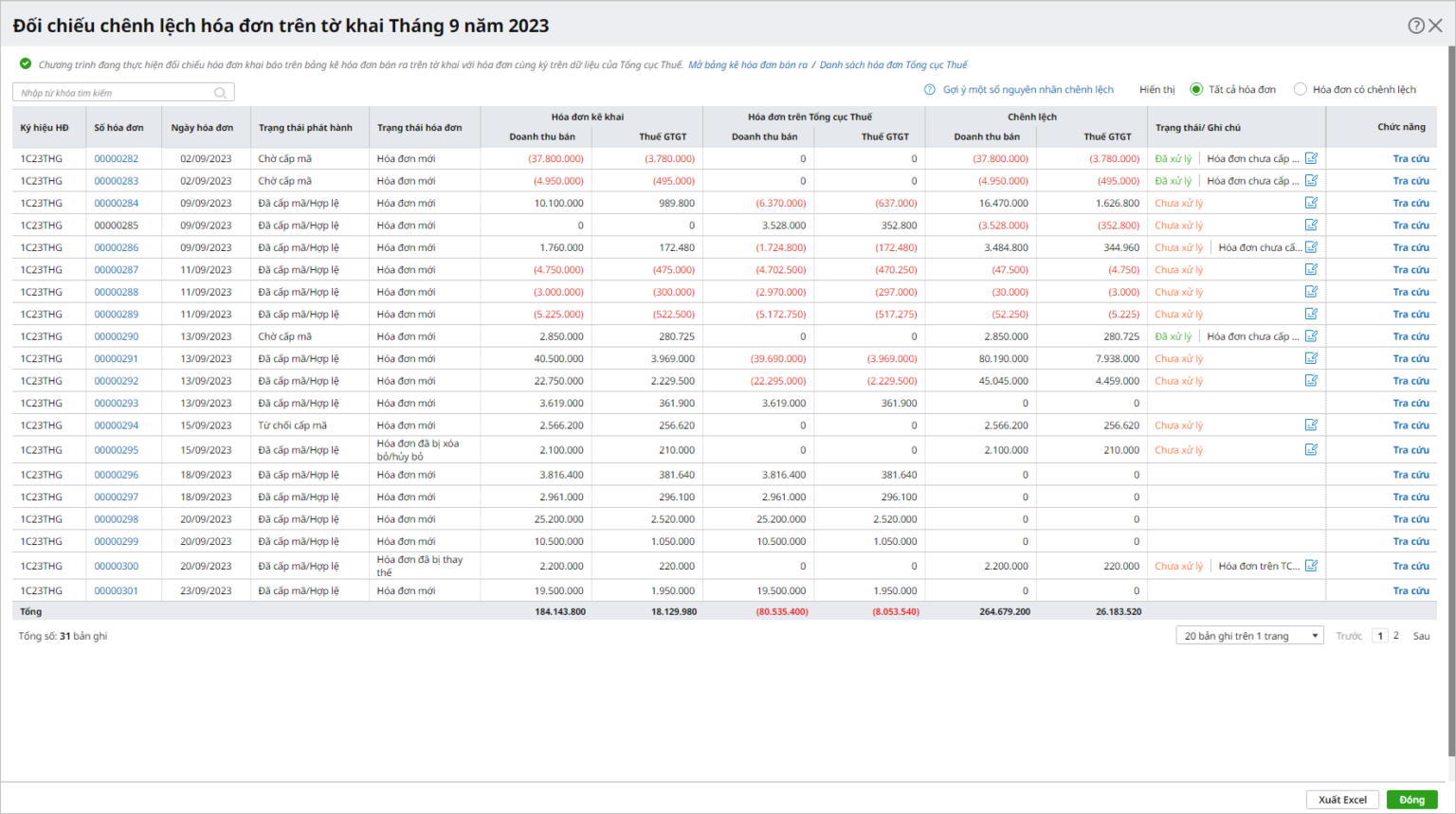The height and width of the screenshot is (814, 1456).
Task: Open 'Danh sách hóa đơn Tổng cục Thuế' link
Action: (893, 65)
